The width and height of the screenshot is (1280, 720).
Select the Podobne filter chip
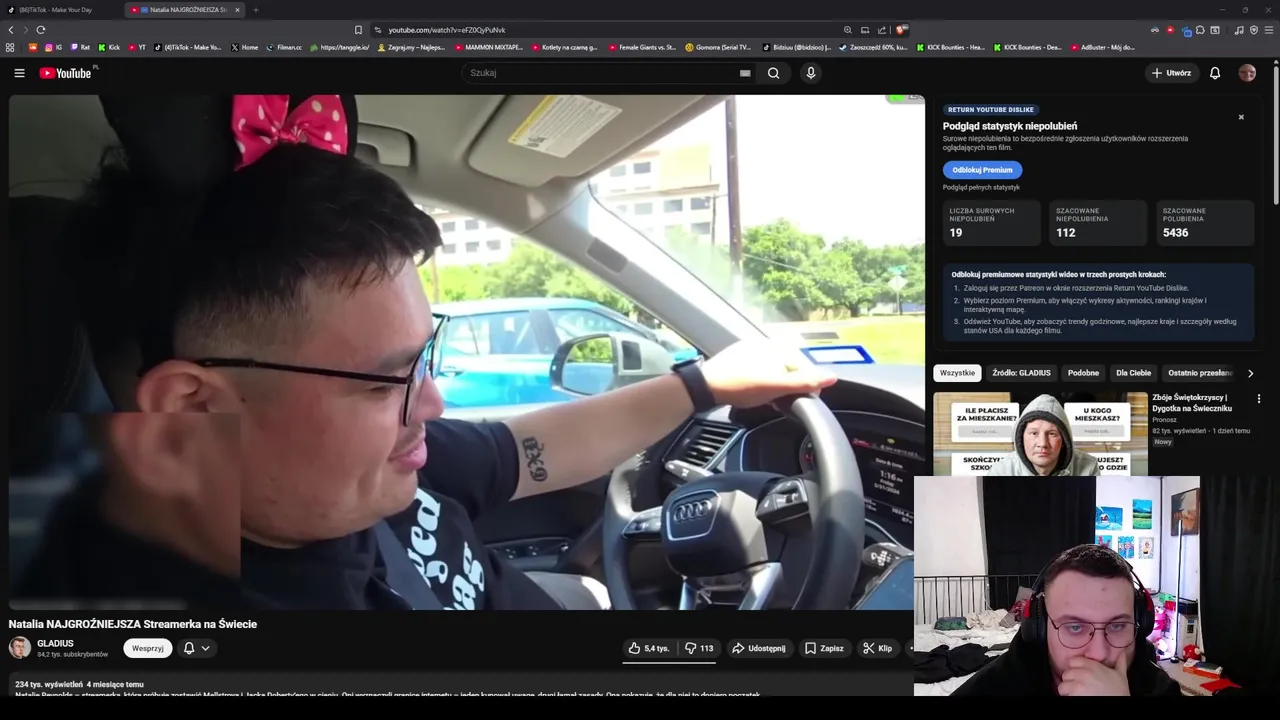[x=1083, y=373]
